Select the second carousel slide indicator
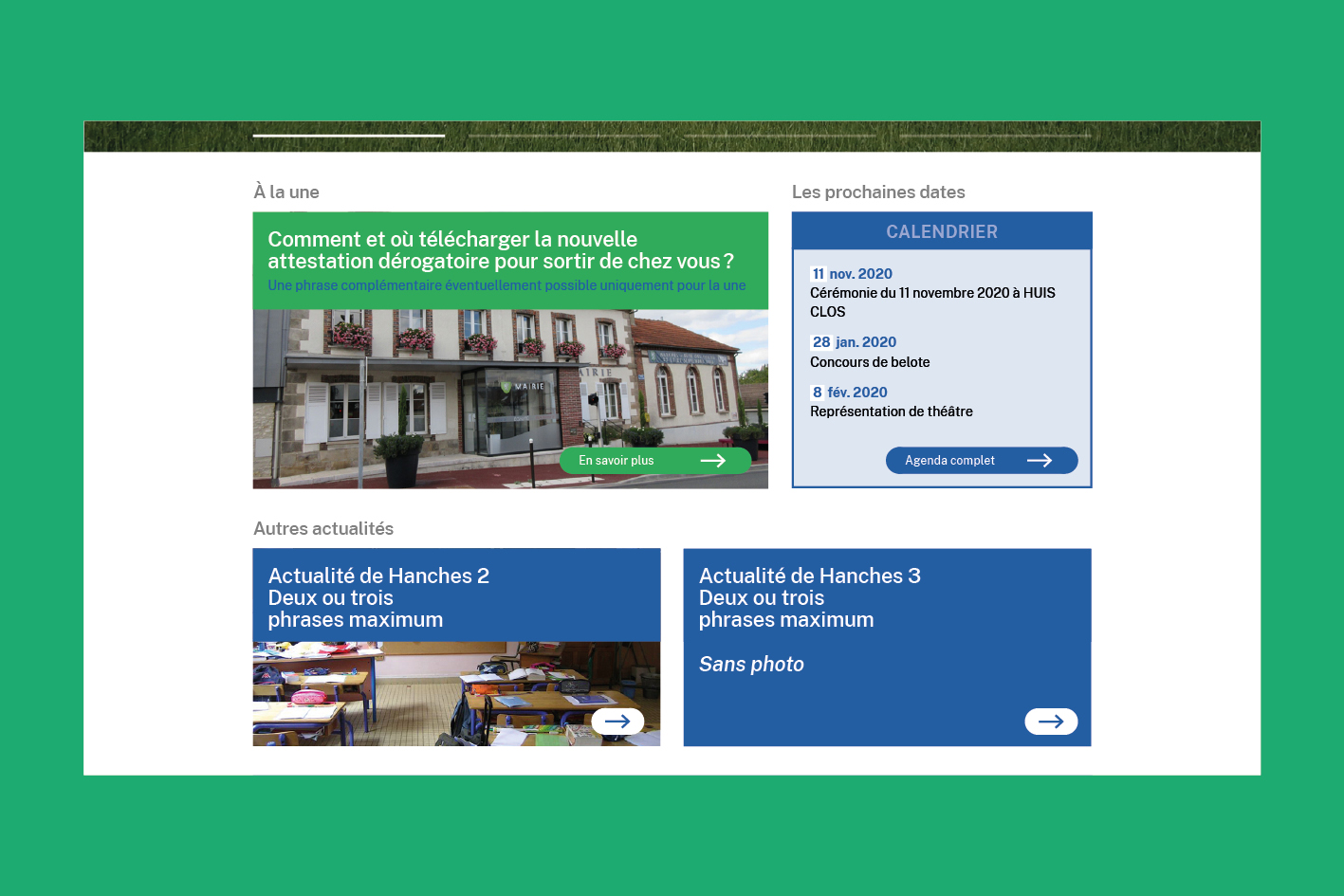Screen dimensions: 1344x896 (564, 136)
